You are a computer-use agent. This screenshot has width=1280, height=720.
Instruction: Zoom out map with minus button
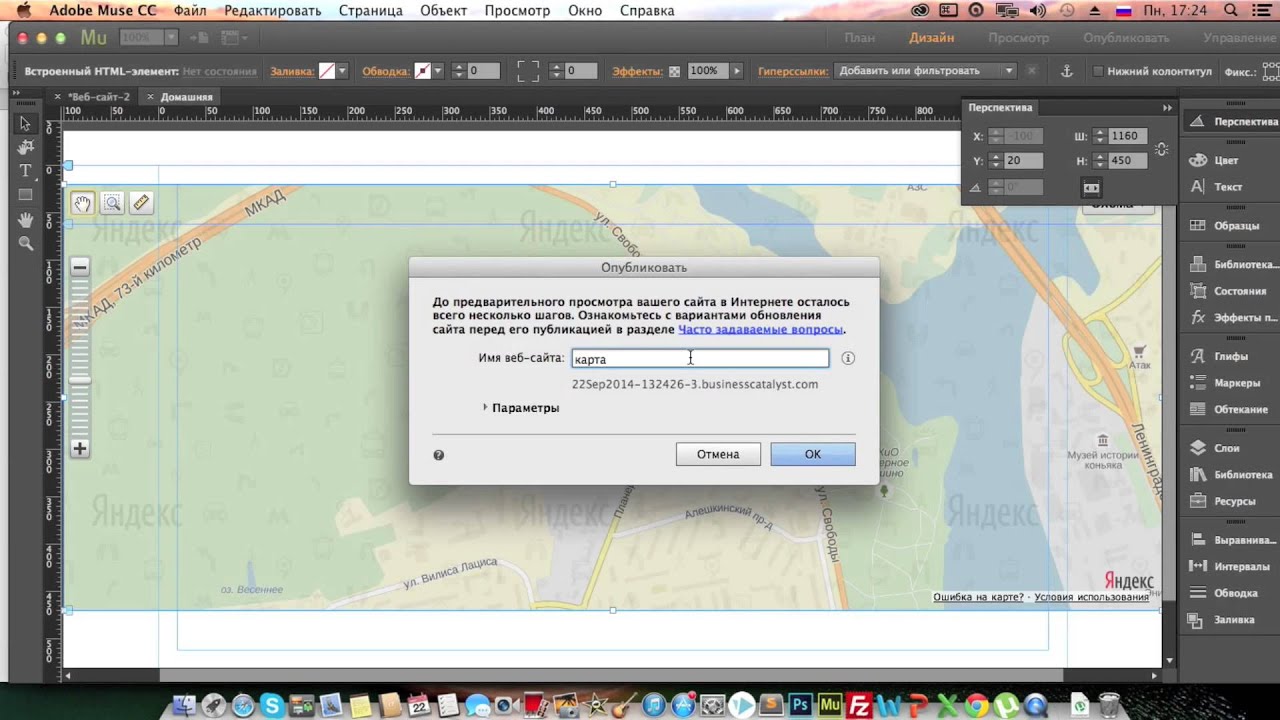(x=80, y=267)
